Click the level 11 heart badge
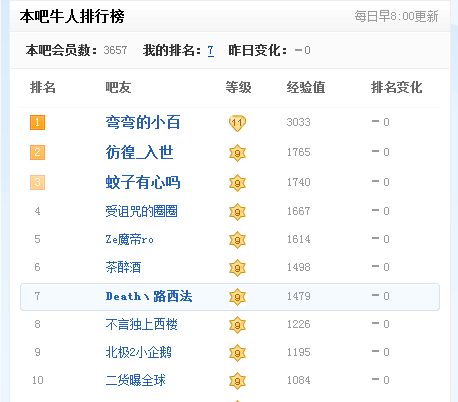Screen dimensions: 458x402 tap(237, 123)
